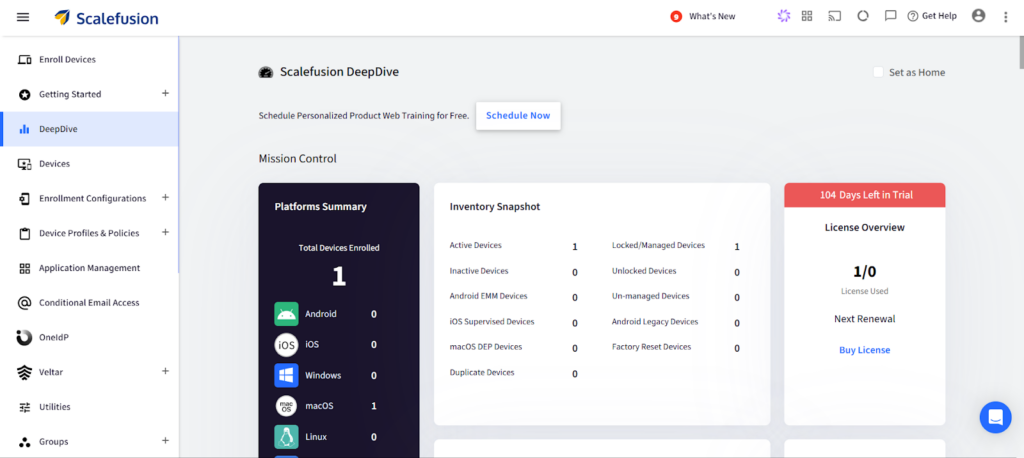This screenshot has height=458, width=1024.
Task: Click the Locked/Managed Devices label
Action: coord(658,246)
